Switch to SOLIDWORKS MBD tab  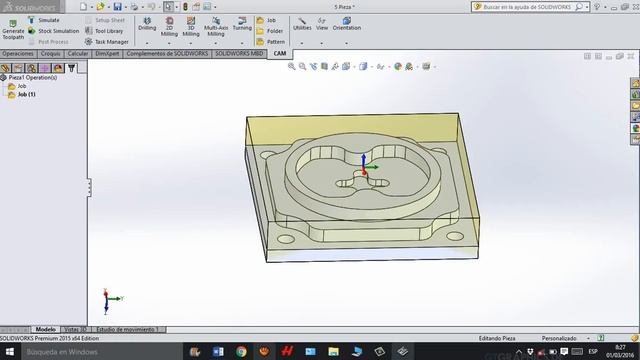click(239, 53)
